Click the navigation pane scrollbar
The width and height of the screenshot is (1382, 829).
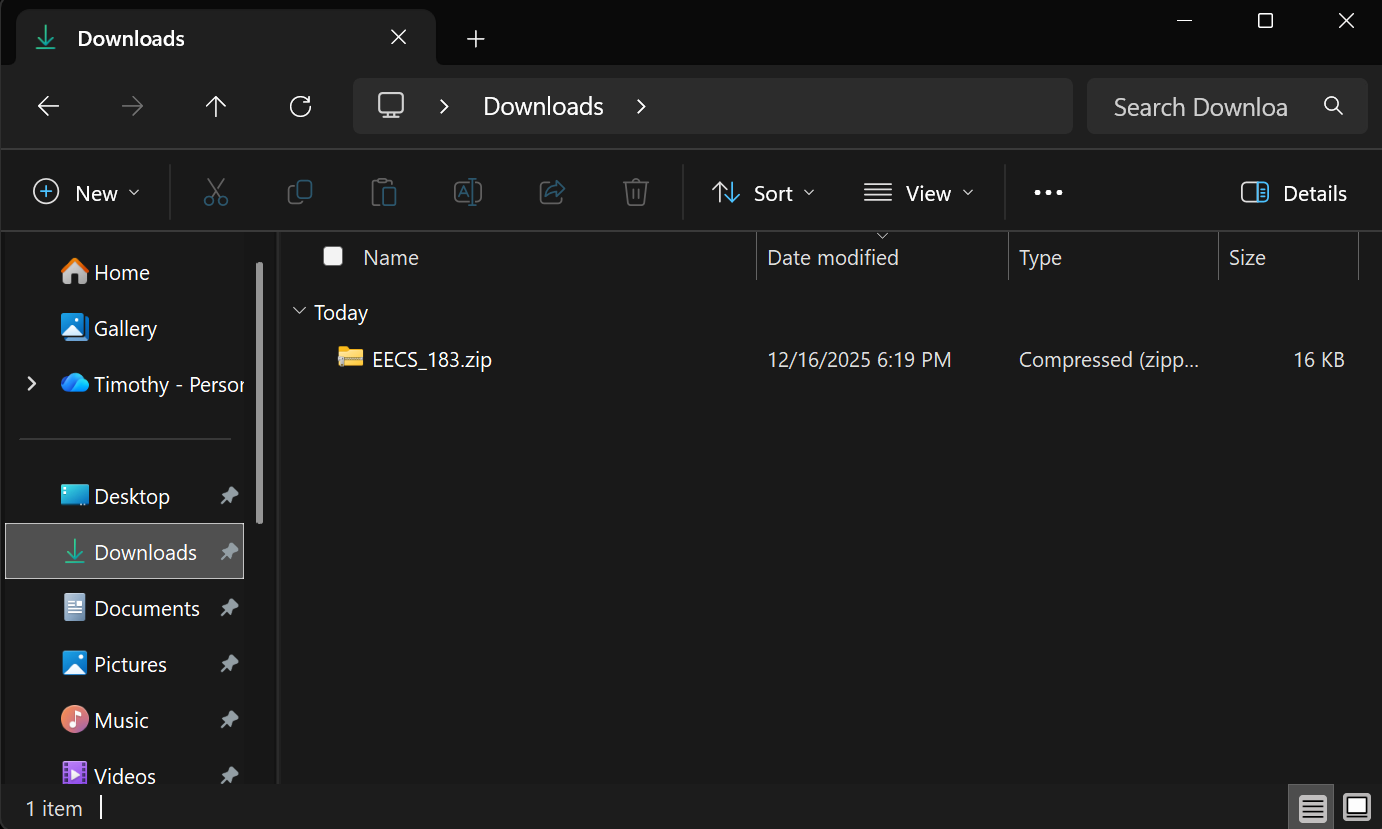260,392
